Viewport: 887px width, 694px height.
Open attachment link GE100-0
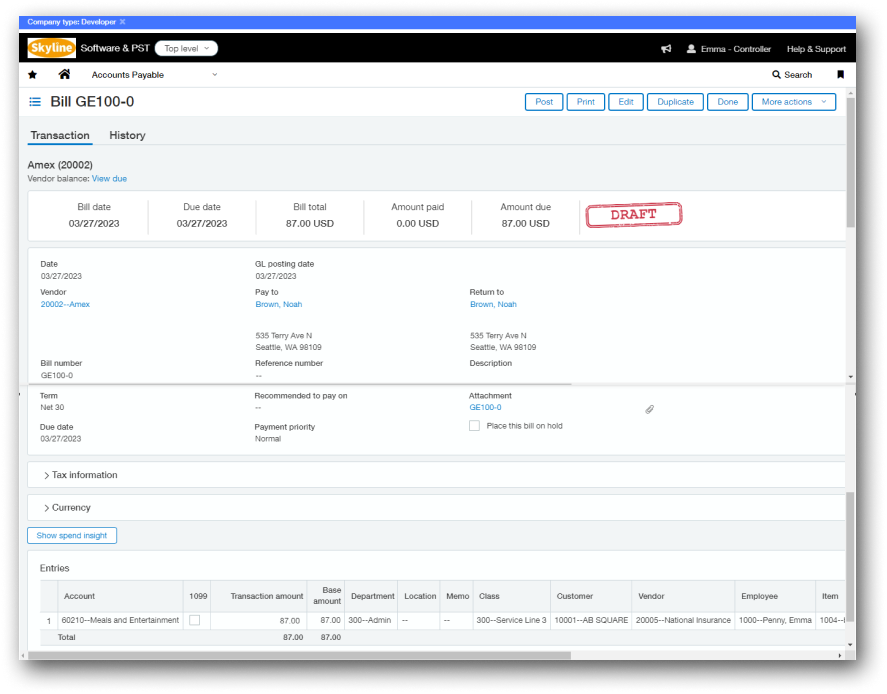(485, 407)
